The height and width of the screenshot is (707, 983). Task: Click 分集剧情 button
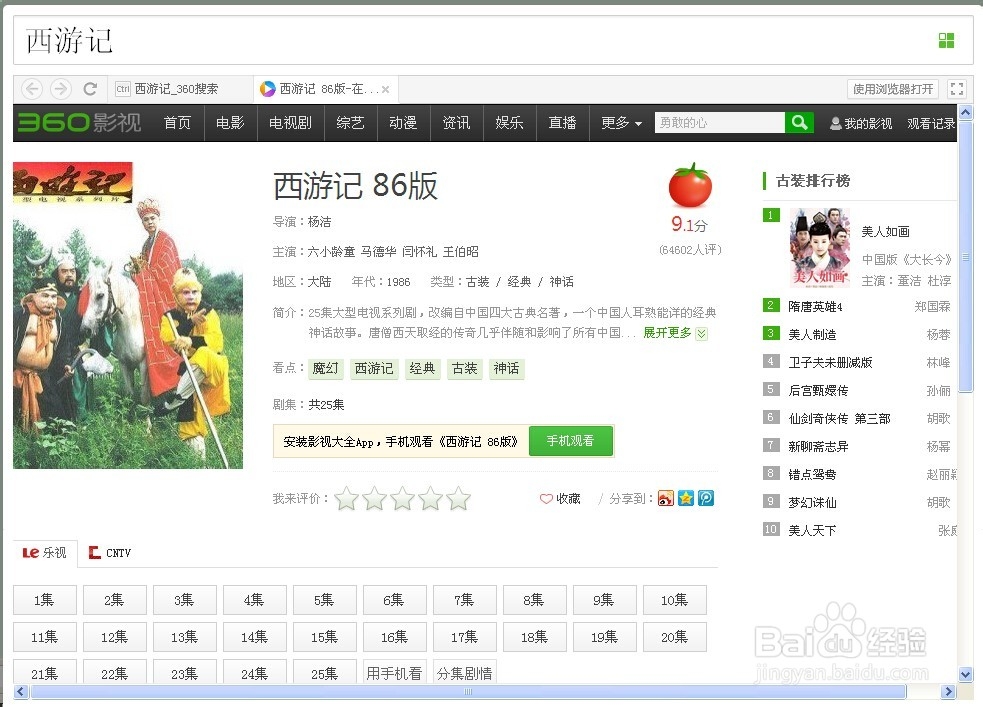465,673
